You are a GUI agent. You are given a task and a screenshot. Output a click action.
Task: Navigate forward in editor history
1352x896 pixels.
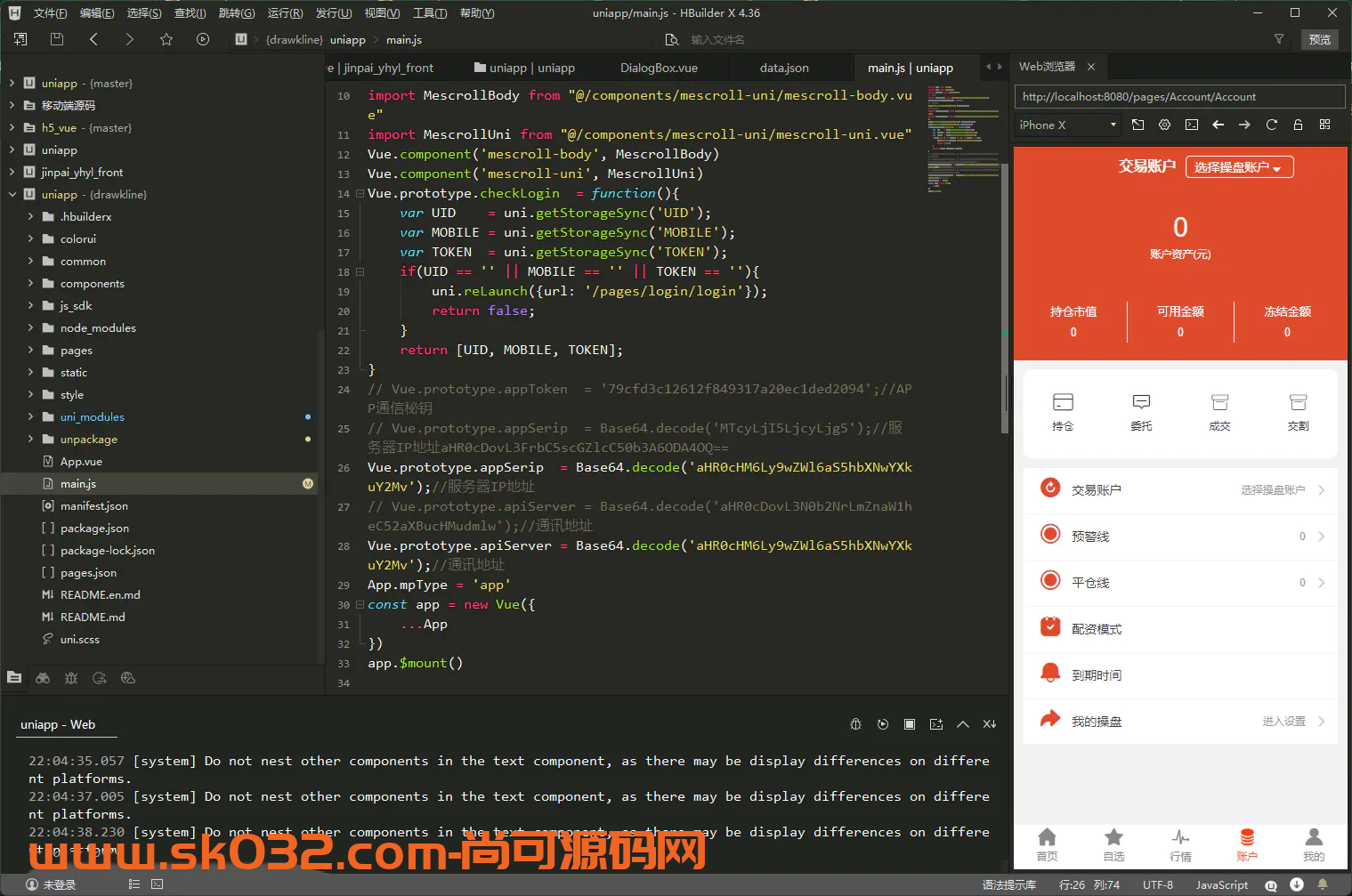pos(130,39)
